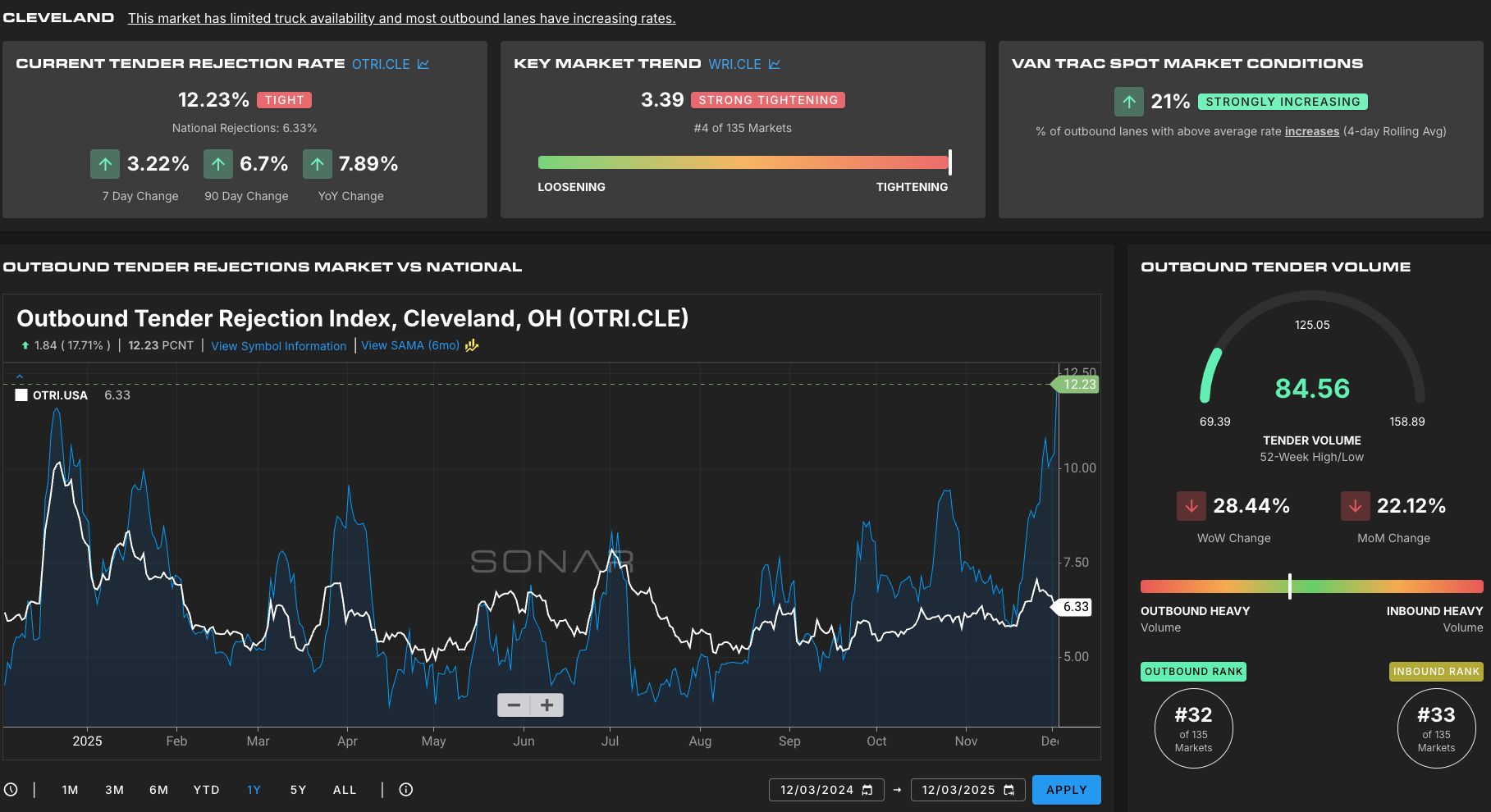Open the end date calendar icon
The image size is (1491, 812).
1009,790
